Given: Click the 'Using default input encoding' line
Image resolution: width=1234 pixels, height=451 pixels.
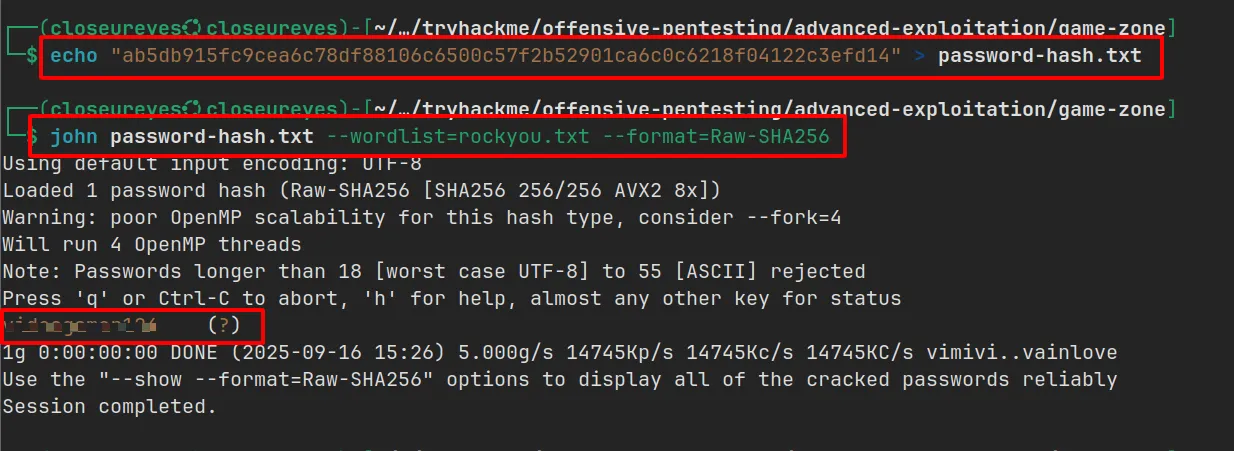Looking at the screenshot, I should (212, 162).
